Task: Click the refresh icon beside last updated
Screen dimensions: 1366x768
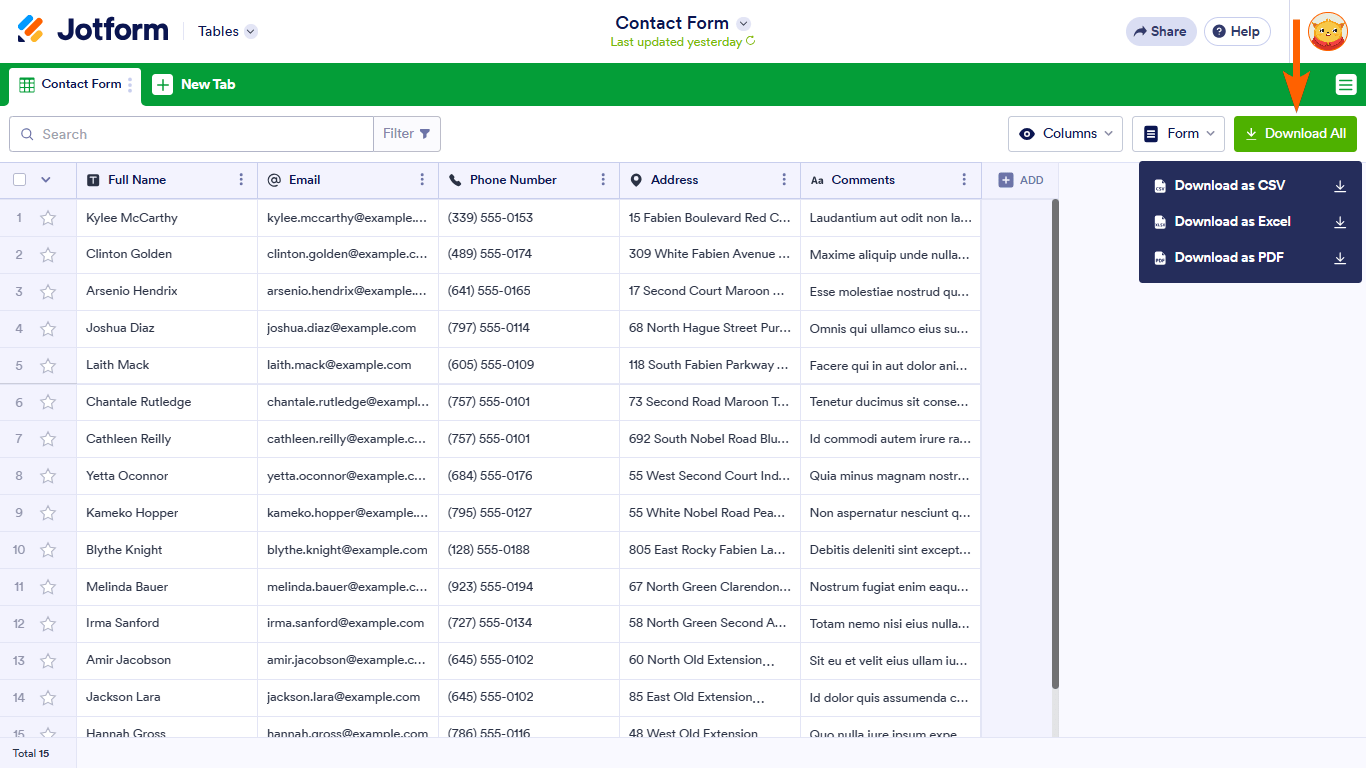Action: (x=750, y=42)
